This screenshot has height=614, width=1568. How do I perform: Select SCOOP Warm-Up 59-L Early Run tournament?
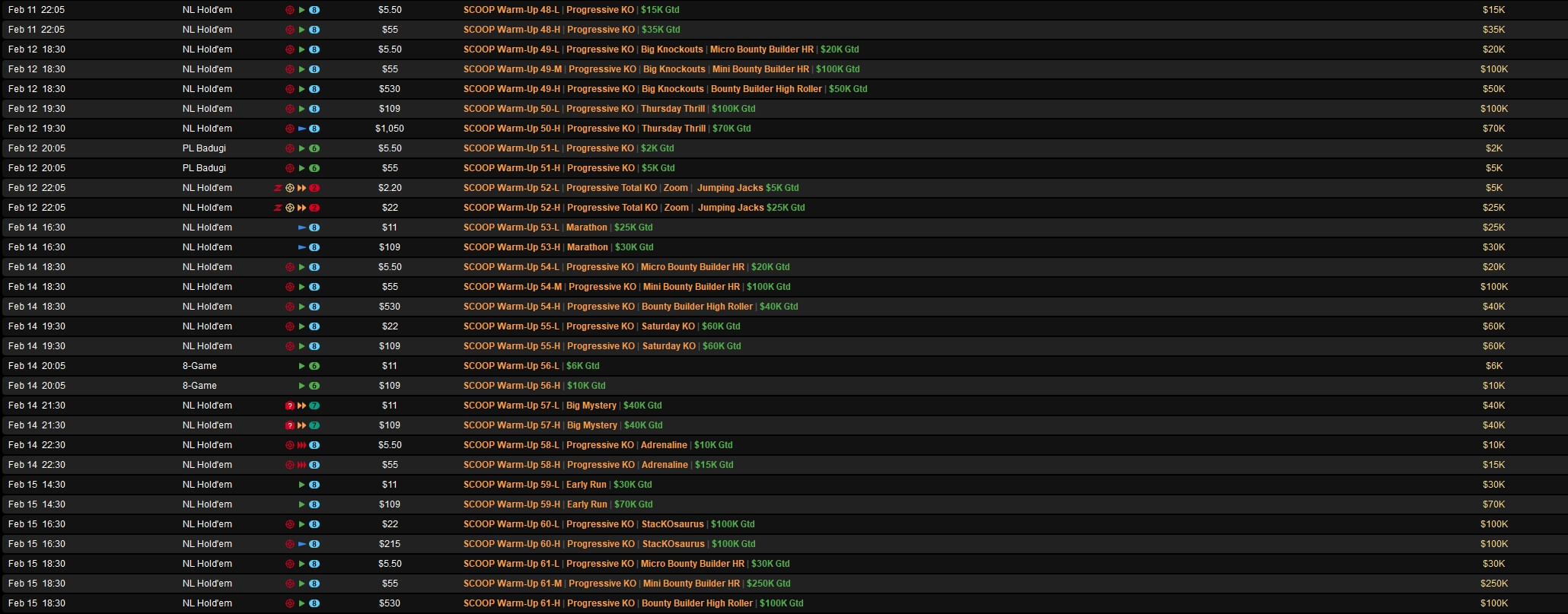[557, 485]
